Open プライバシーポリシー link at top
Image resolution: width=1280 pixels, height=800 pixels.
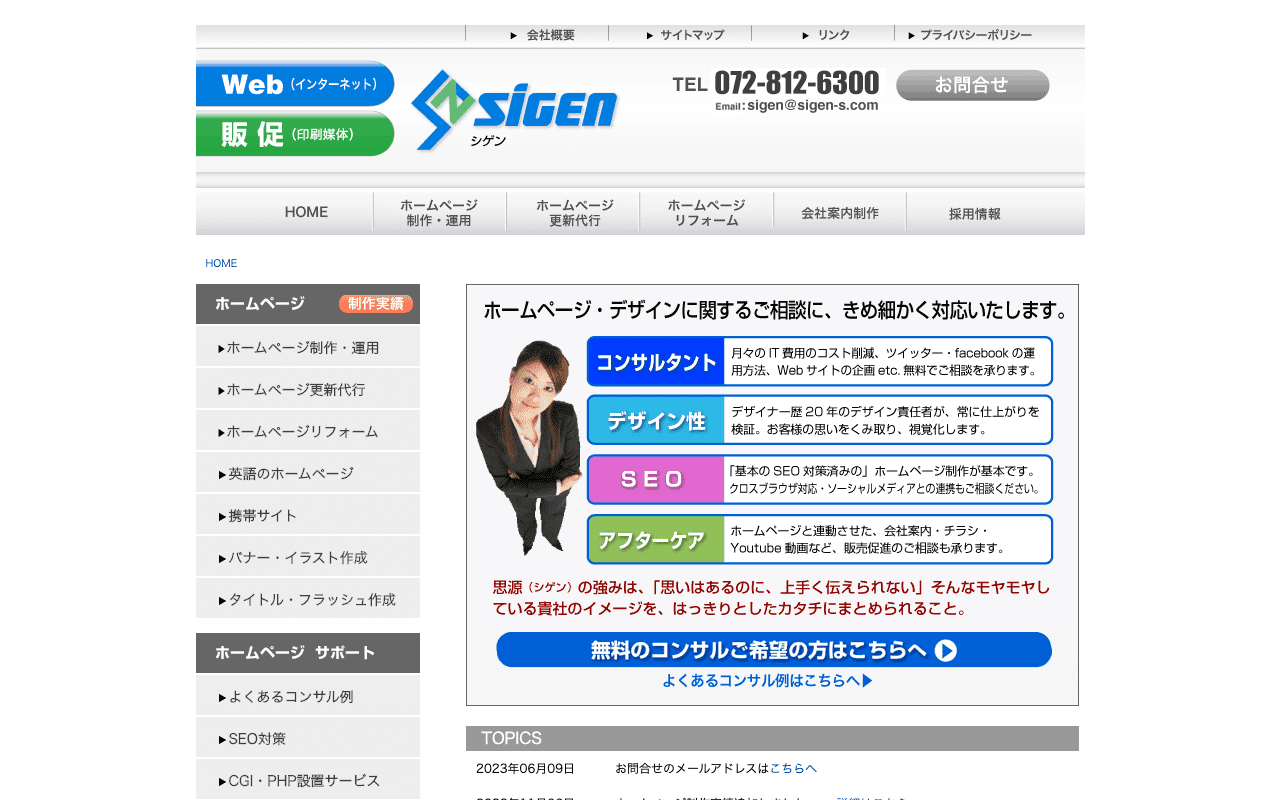click(x=970, y=35)
